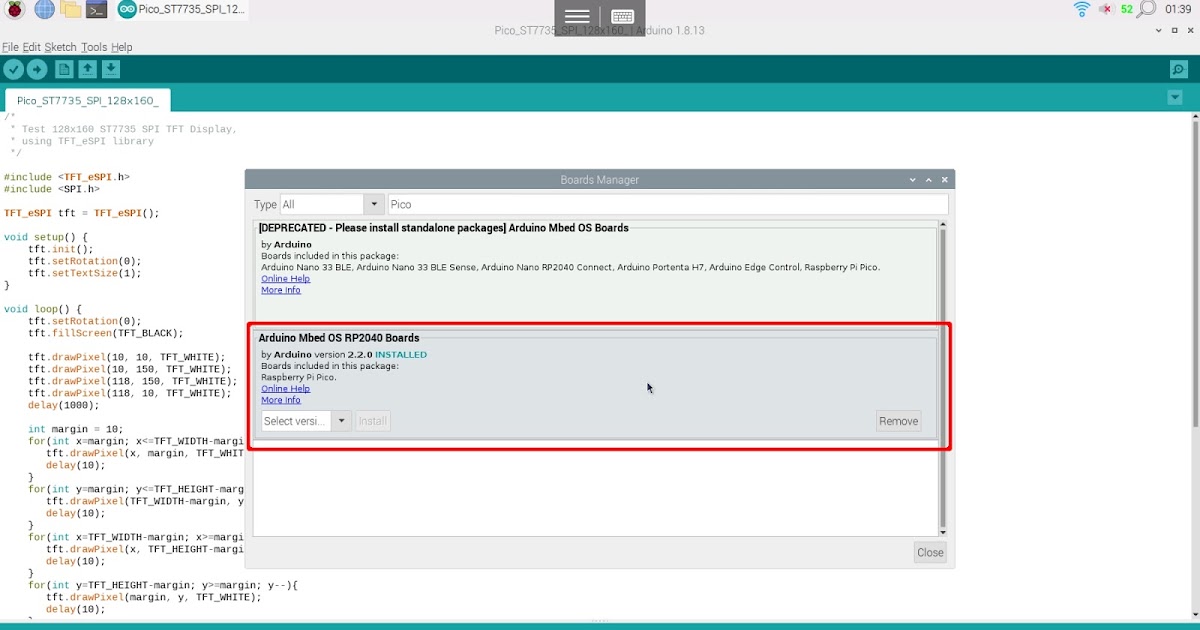The width and height of the screenshot is (1200, 630).
Task: Upload the sketch with the arrow icon
Action: point(37,69)
